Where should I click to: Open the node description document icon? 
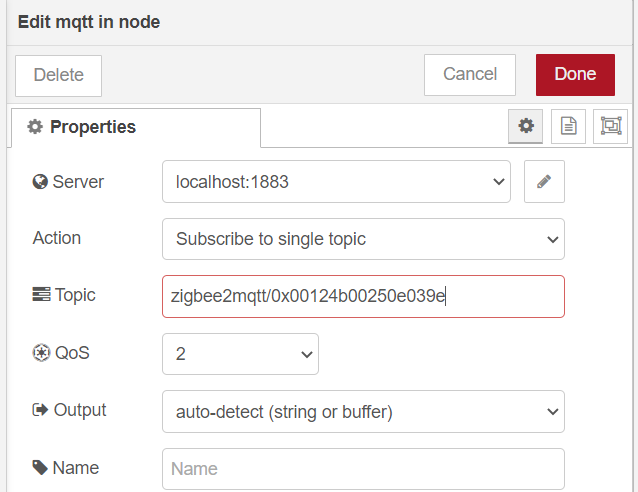click(568, 126)
